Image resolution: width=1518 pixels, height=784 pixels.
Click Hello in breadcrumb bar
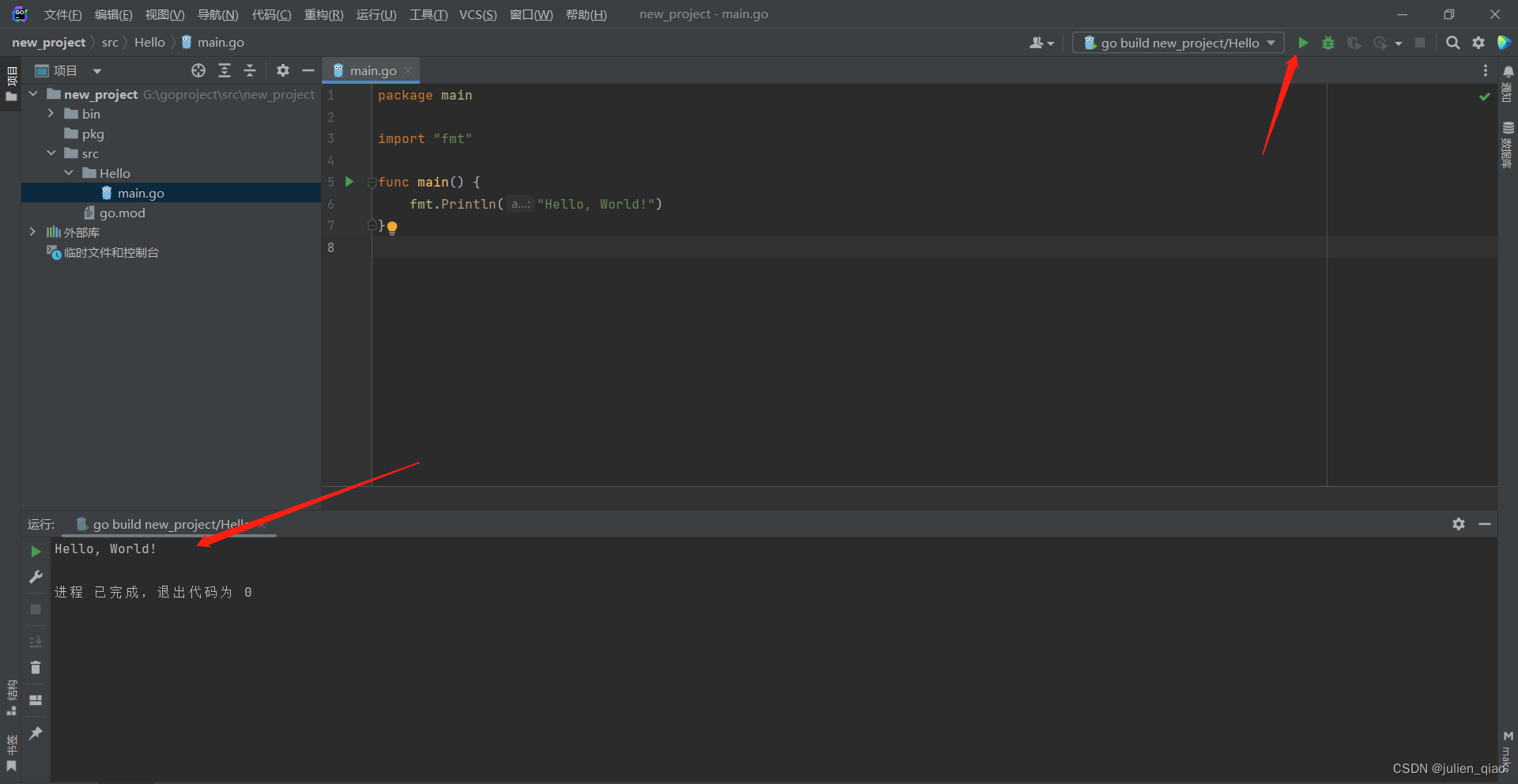(x=149, y=43)
